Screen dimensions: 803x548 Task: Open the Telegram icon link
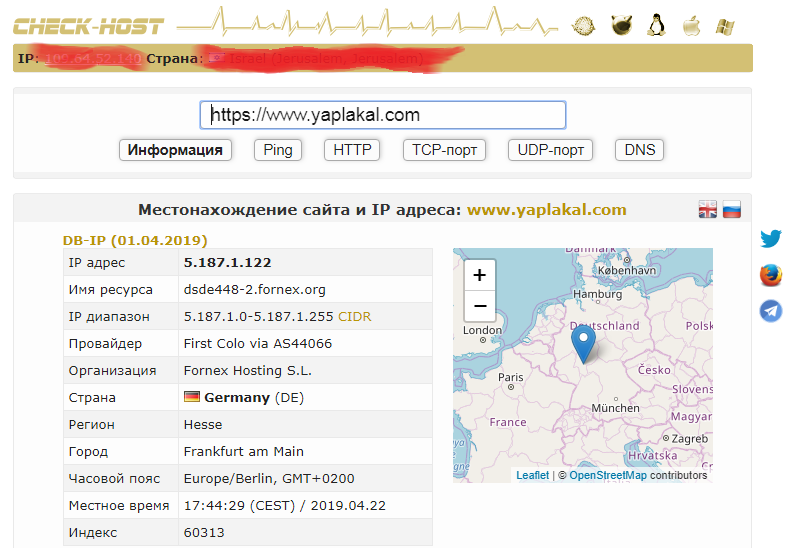(771, 311)
